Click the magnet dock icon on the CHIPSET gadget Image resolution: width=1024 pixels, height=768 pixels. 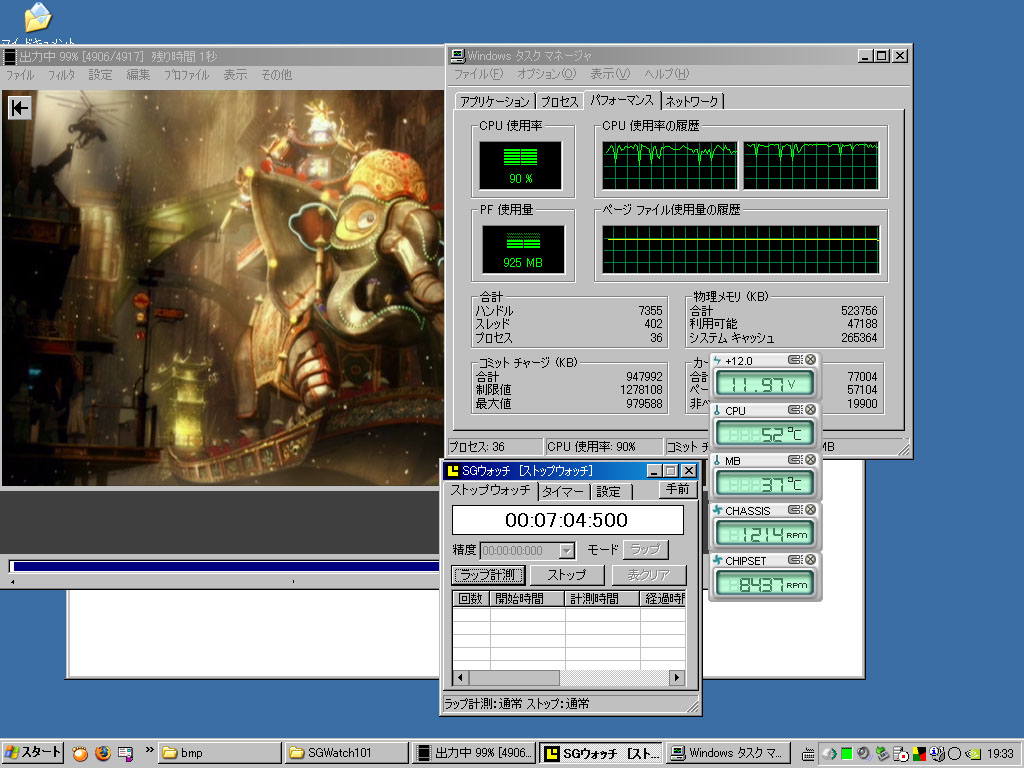pos(795,560)
